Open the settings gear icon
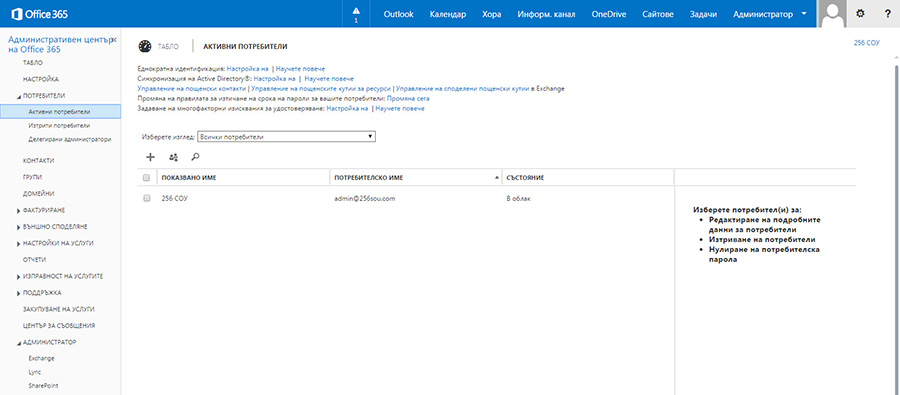The height and width of the screenshot is (395, 900). pos(860,14)
